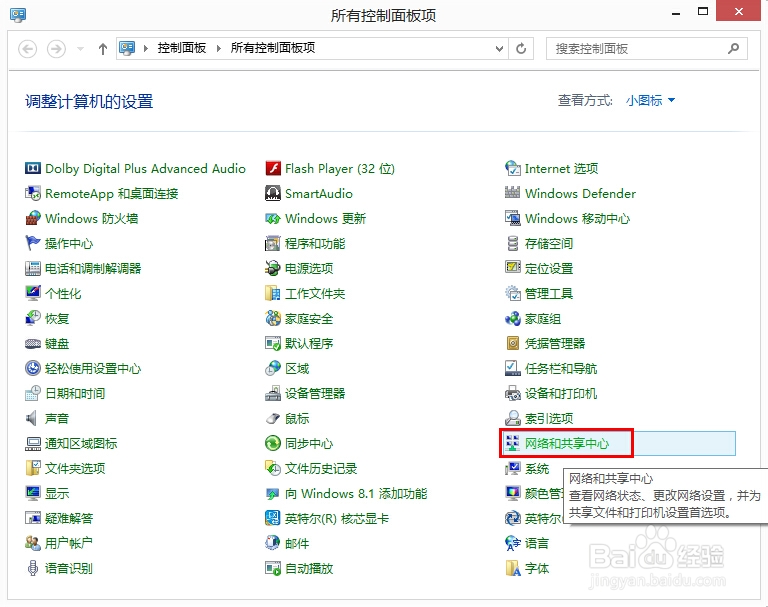Open the 索引选项 link
The height and width of the screenshot is (607, 768).
(x=549, y=418)
